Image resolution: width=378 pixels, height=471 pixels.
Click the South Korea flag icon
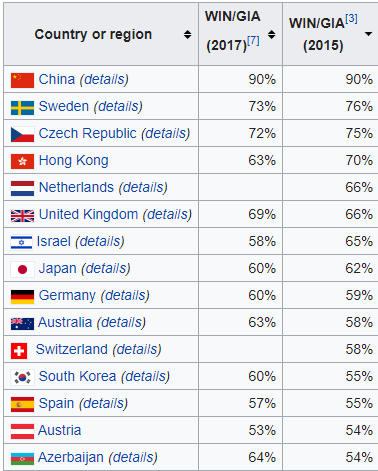tap(22, 378)
